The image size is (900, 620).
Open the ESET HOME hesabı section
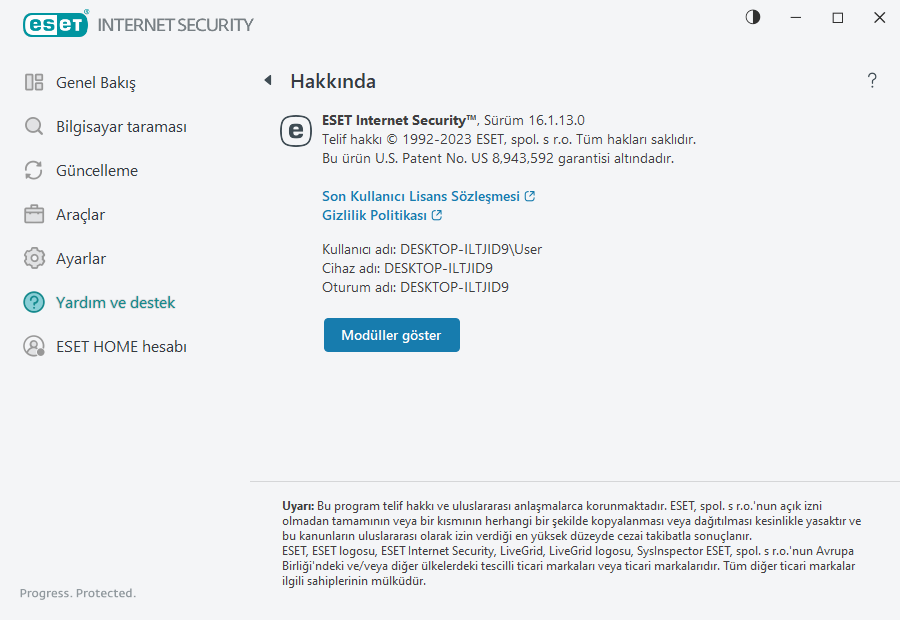[121, 347]
